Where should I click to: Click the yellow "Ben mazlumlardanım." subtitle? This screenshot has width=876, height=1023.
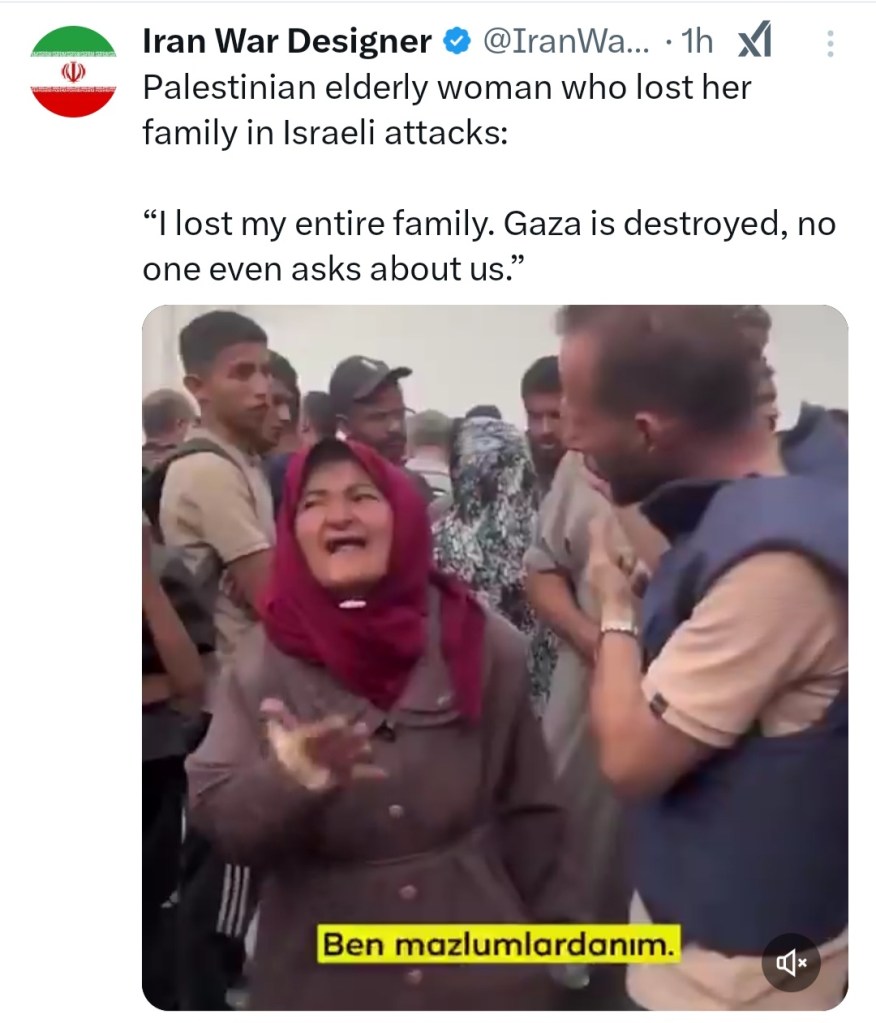coord(498,943)
